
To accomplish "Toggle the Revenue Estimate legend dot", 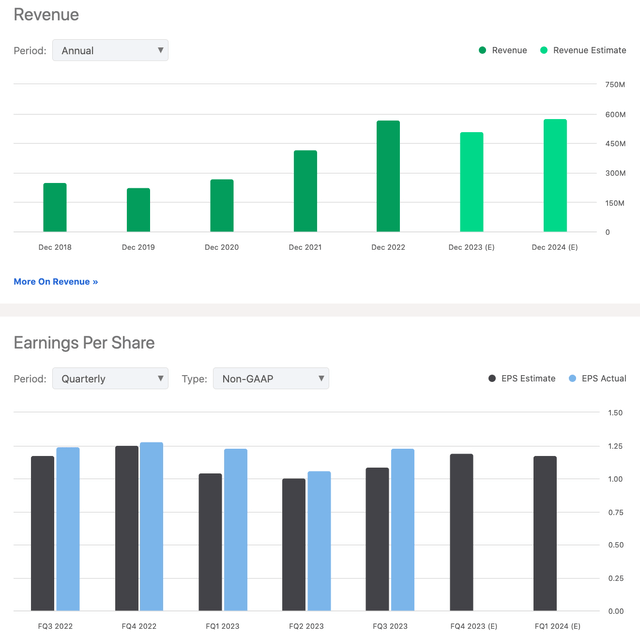I will coord(544,50).
